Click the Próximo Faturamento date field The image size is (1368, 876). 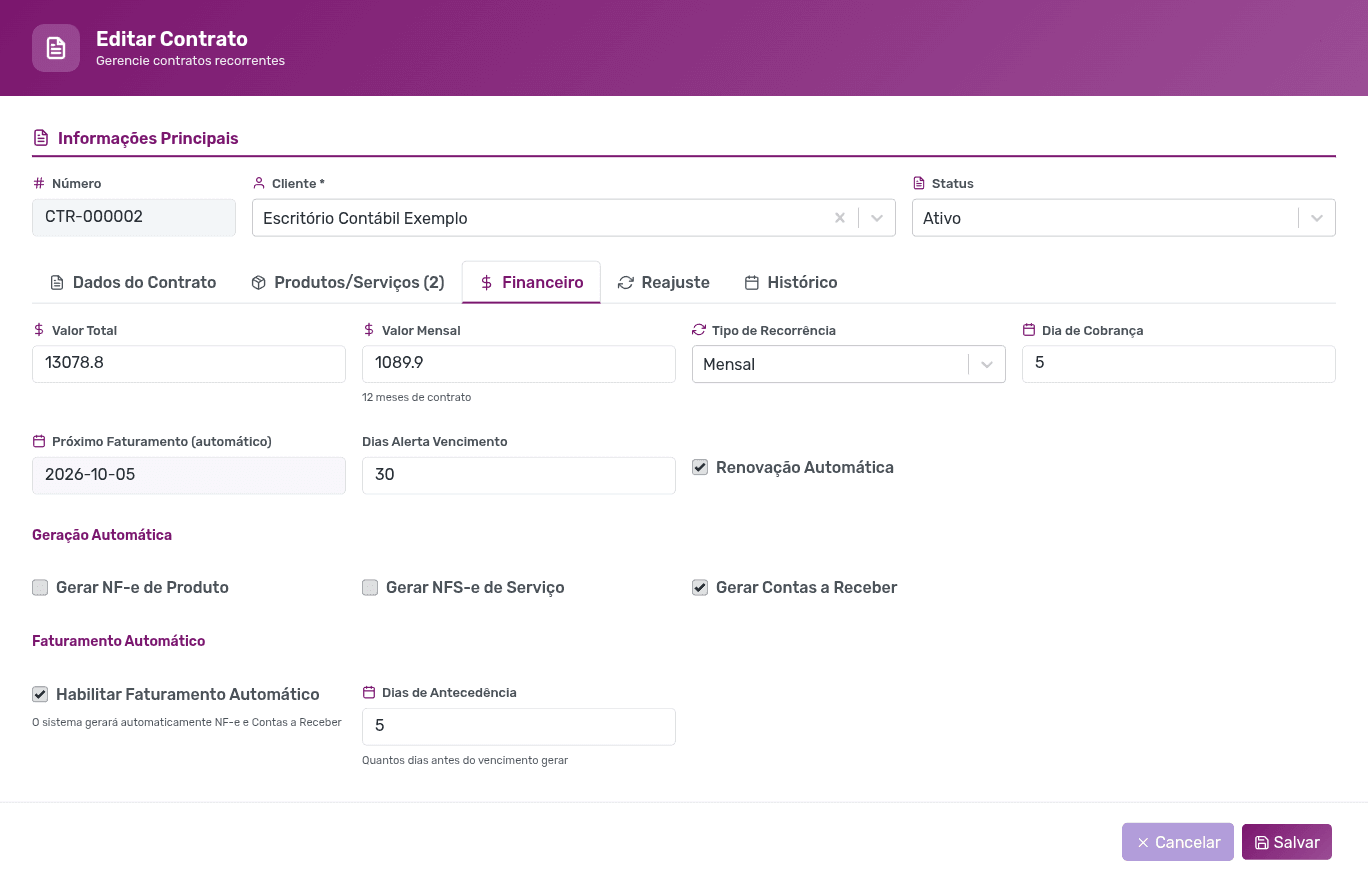pos(189,475)
